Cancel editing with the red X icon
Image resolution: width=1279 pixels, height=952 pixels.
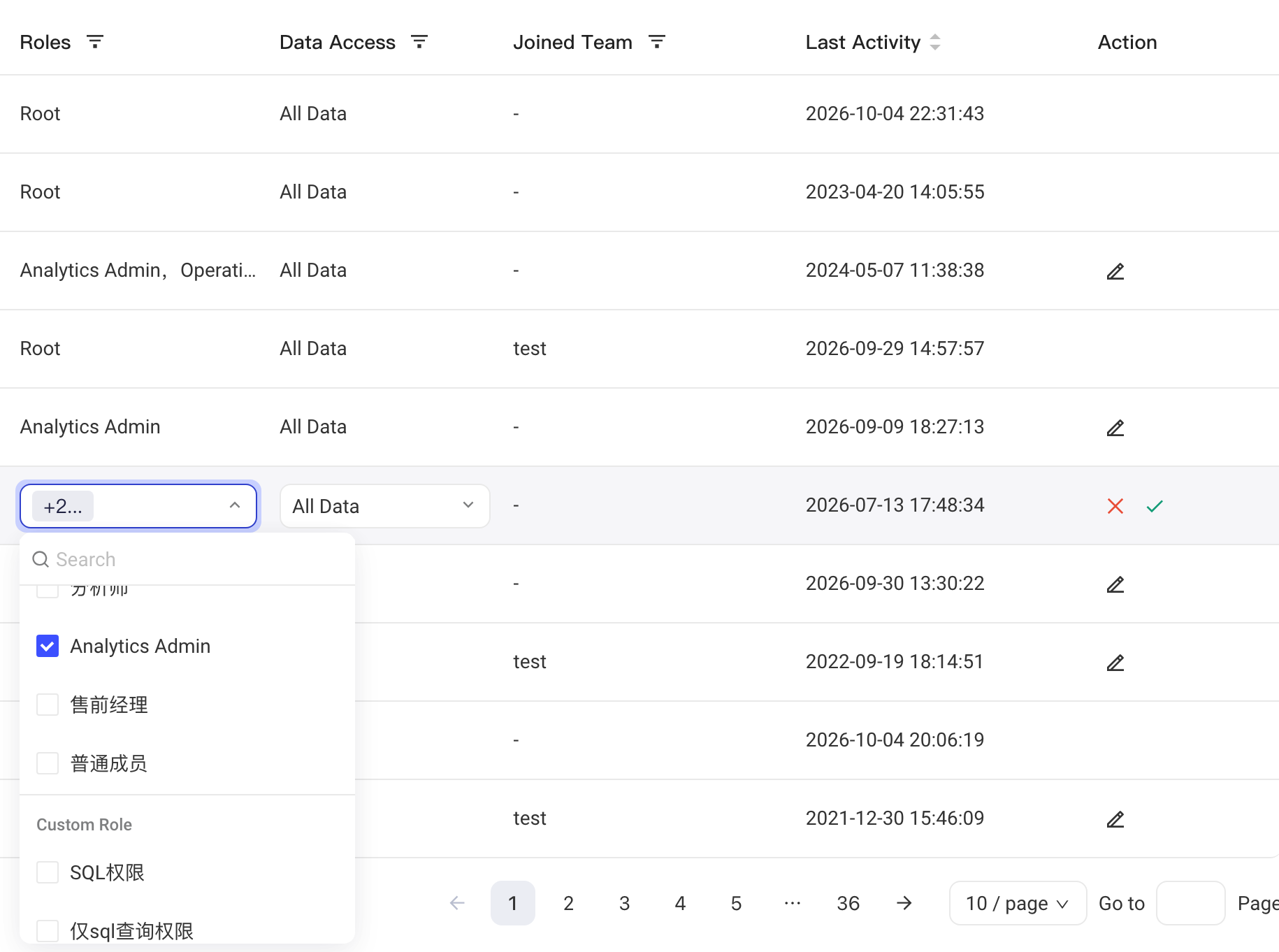1115,506
